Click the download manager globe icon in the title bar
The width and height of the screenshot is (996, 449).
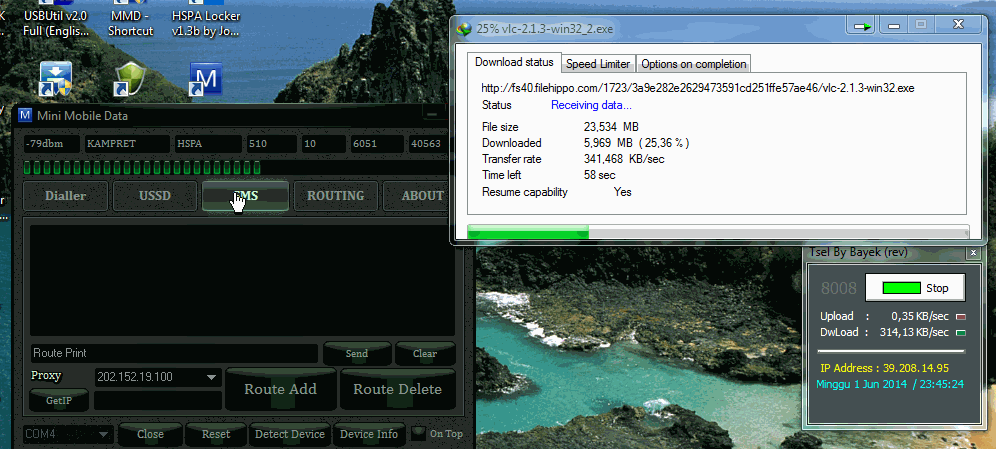465,29
